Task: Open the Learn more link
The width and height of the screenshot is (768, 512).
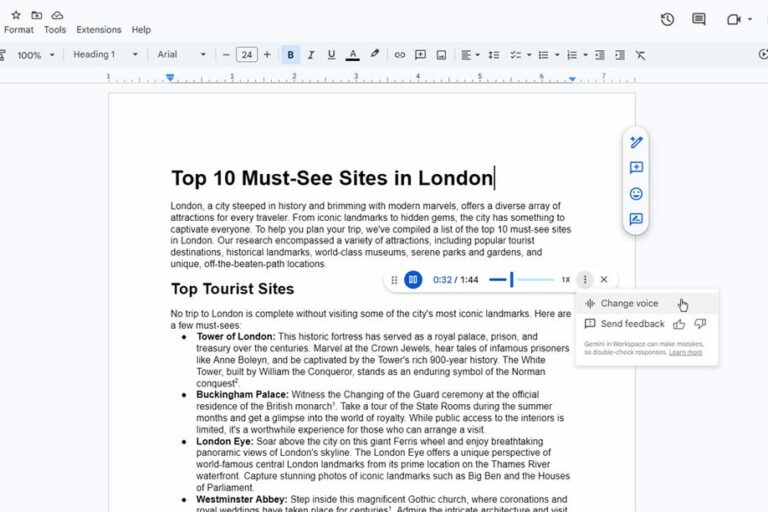Action: [685, 353]
